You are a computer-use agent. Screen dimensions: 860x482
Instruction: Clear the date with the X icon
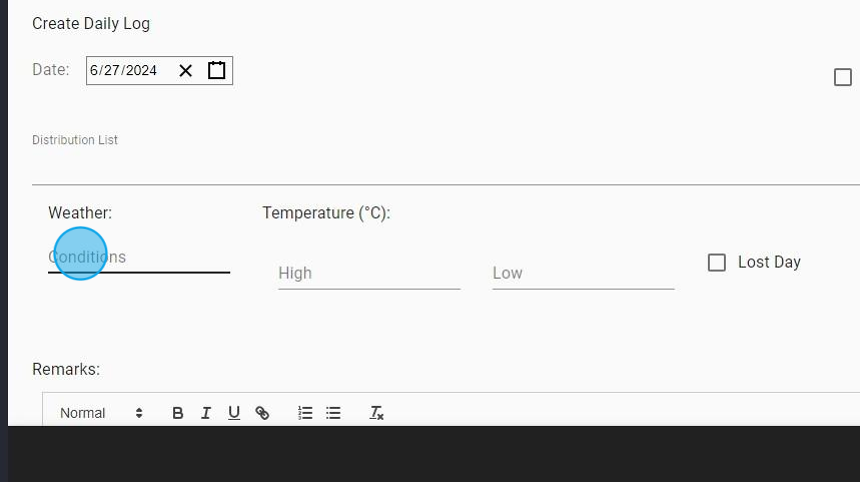(x=186, y=70)
